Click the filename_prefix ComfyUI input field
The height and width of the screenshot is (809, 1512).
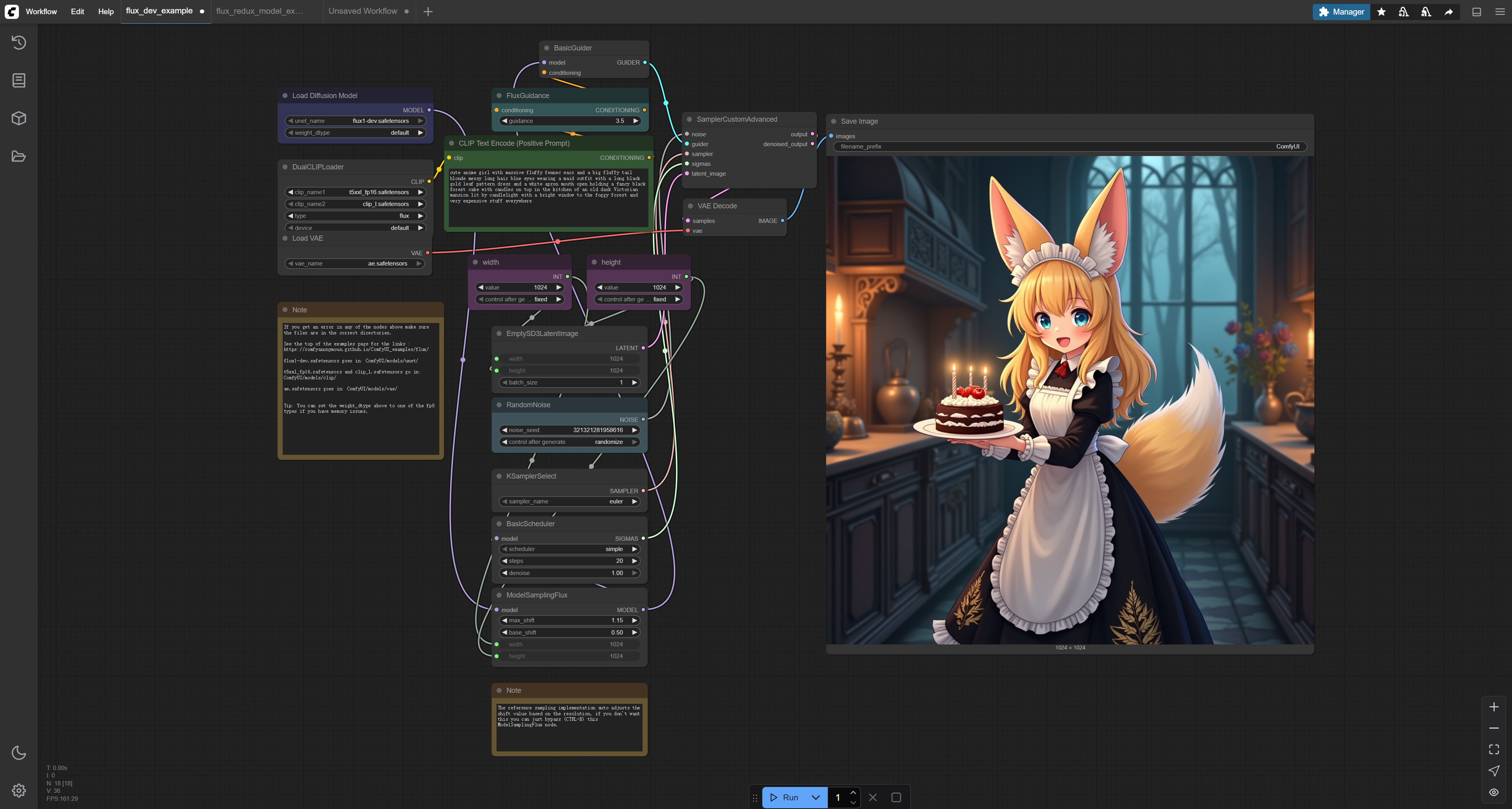(x=1069, y=147)
